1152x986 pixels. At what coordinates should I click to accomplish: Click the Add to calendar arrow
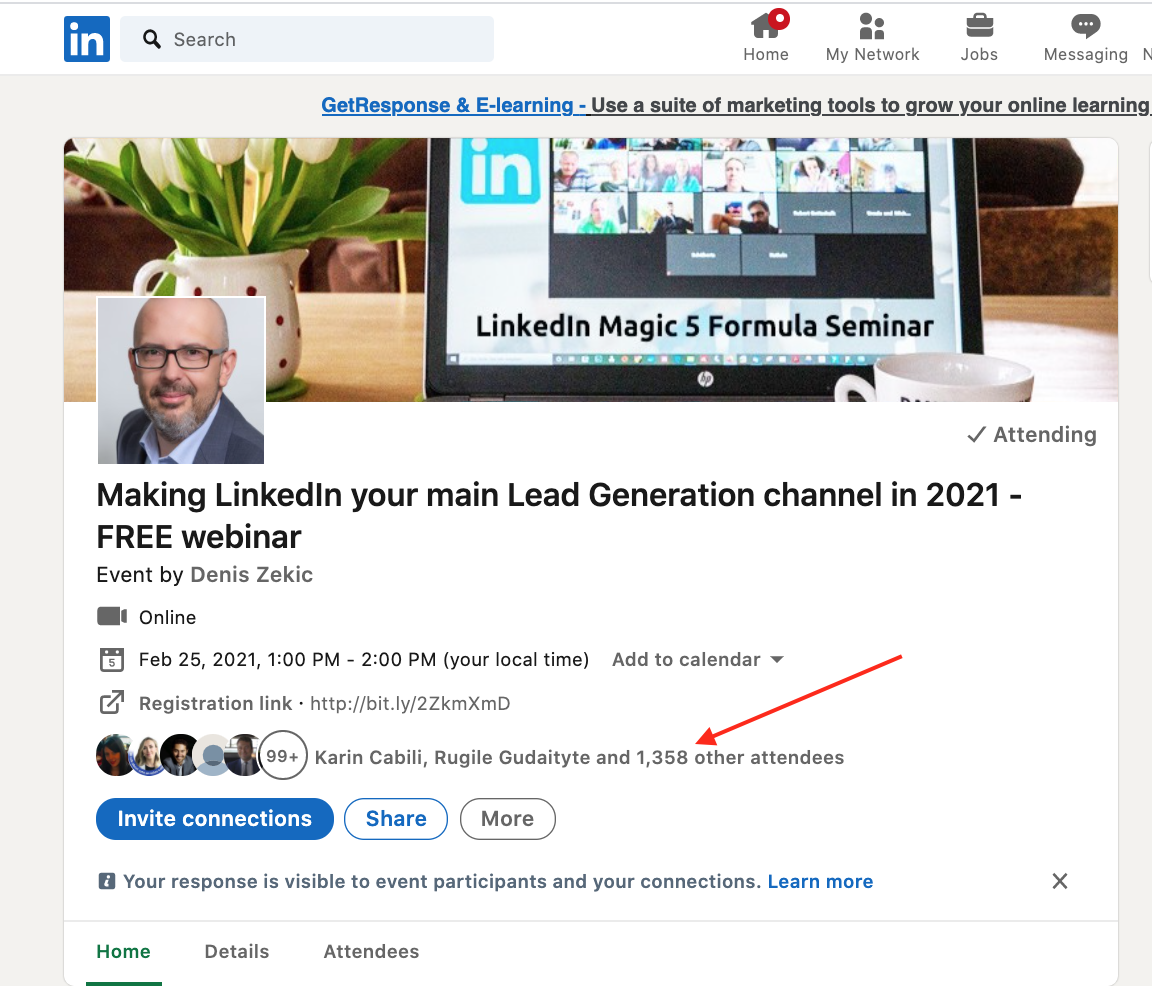pos(777,660)
